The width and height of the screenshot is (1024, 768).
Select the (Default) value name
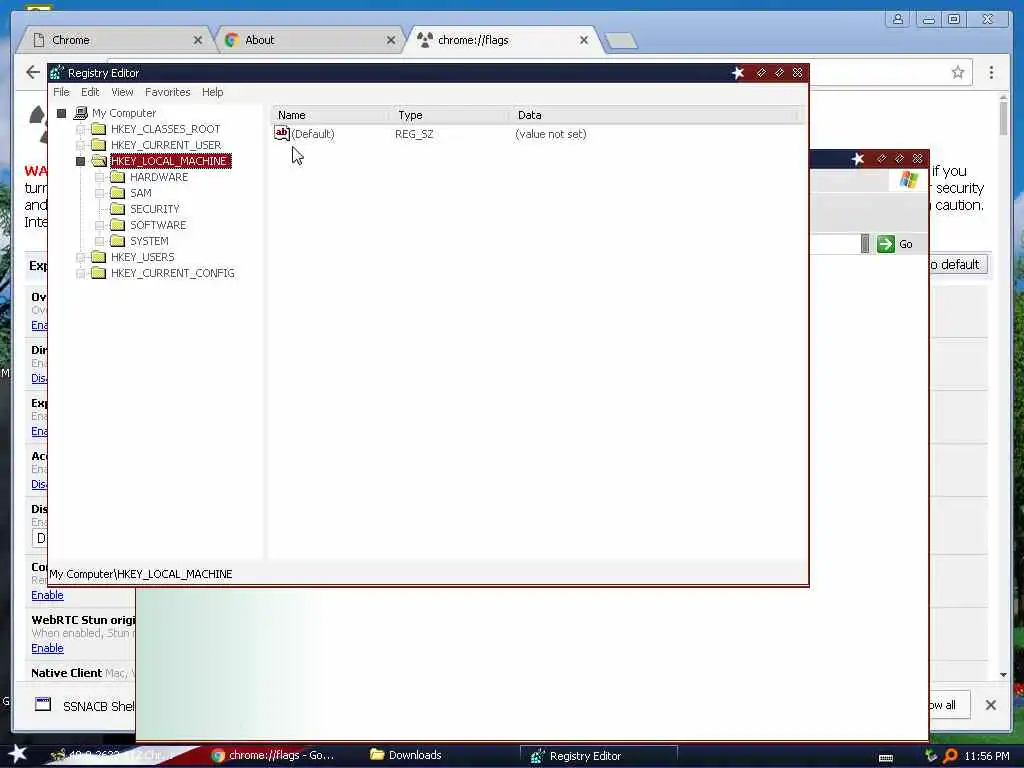pyautogui.click(x=313, y=134)
